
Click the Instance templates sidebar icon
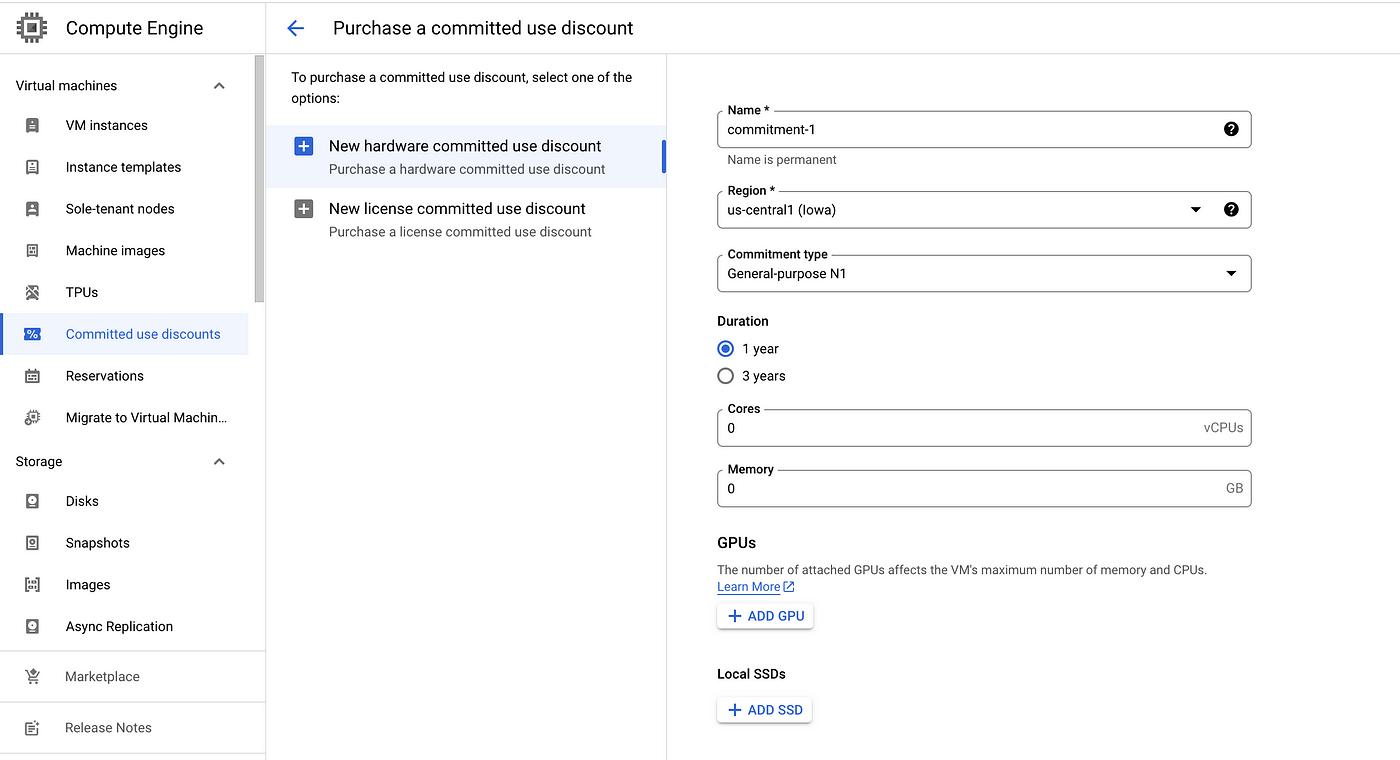[x=32, y=167]
